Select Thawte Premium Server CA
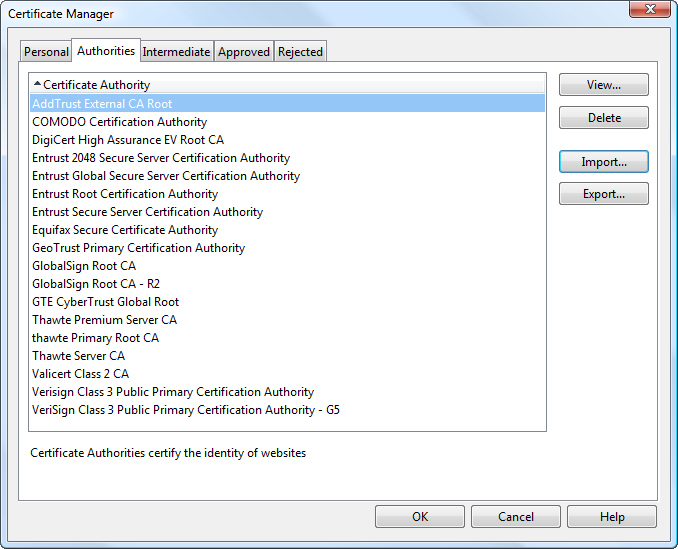Screen dimensions: 678x549 288,320
